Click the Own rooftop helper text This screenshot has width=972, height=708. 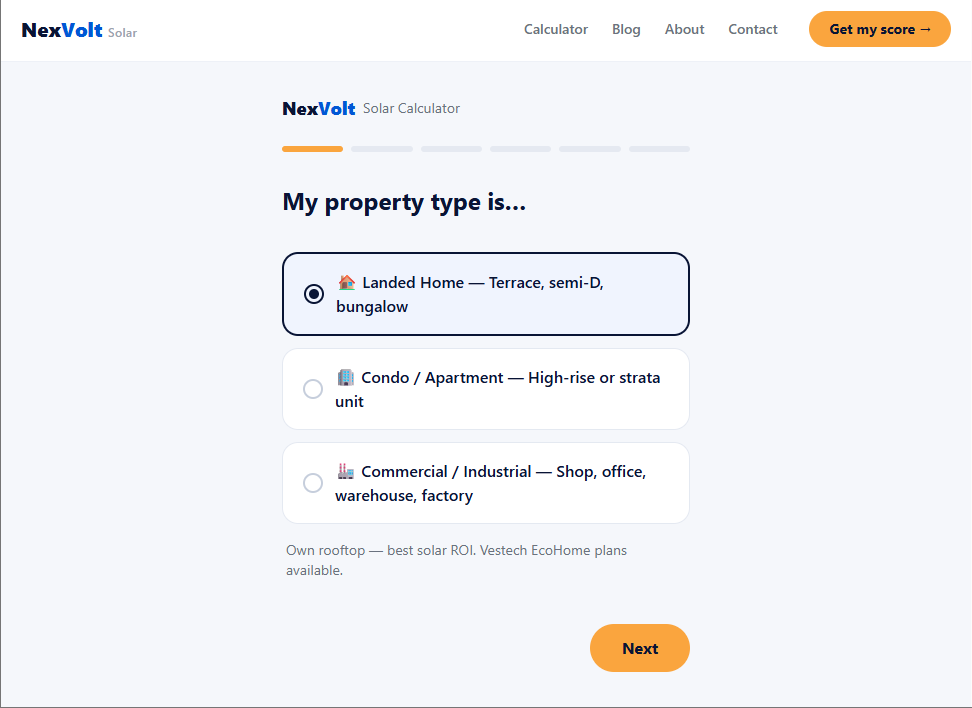[x=456, y=560]
